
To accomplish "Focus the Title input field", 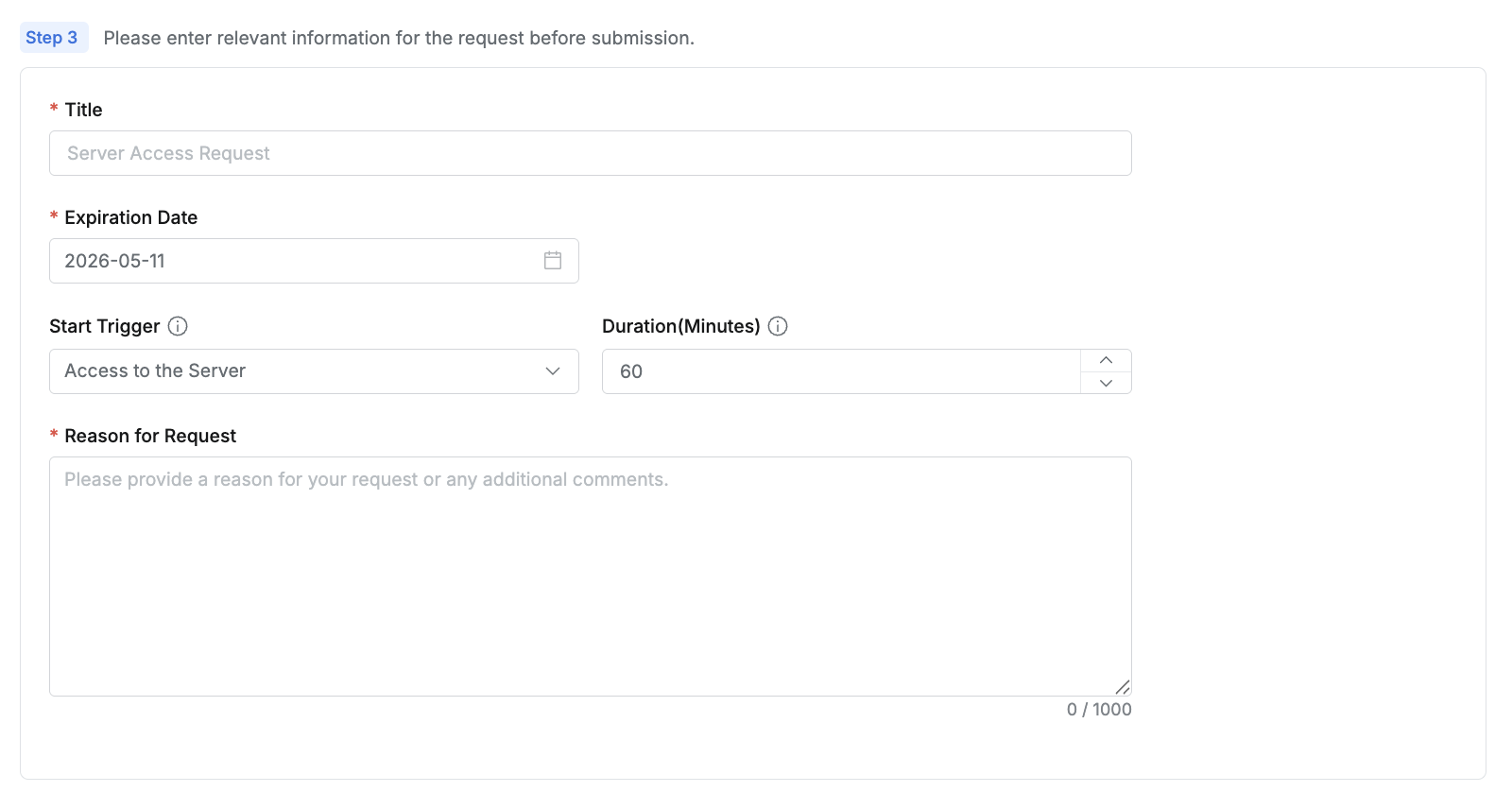I will [x=590, y=153].
